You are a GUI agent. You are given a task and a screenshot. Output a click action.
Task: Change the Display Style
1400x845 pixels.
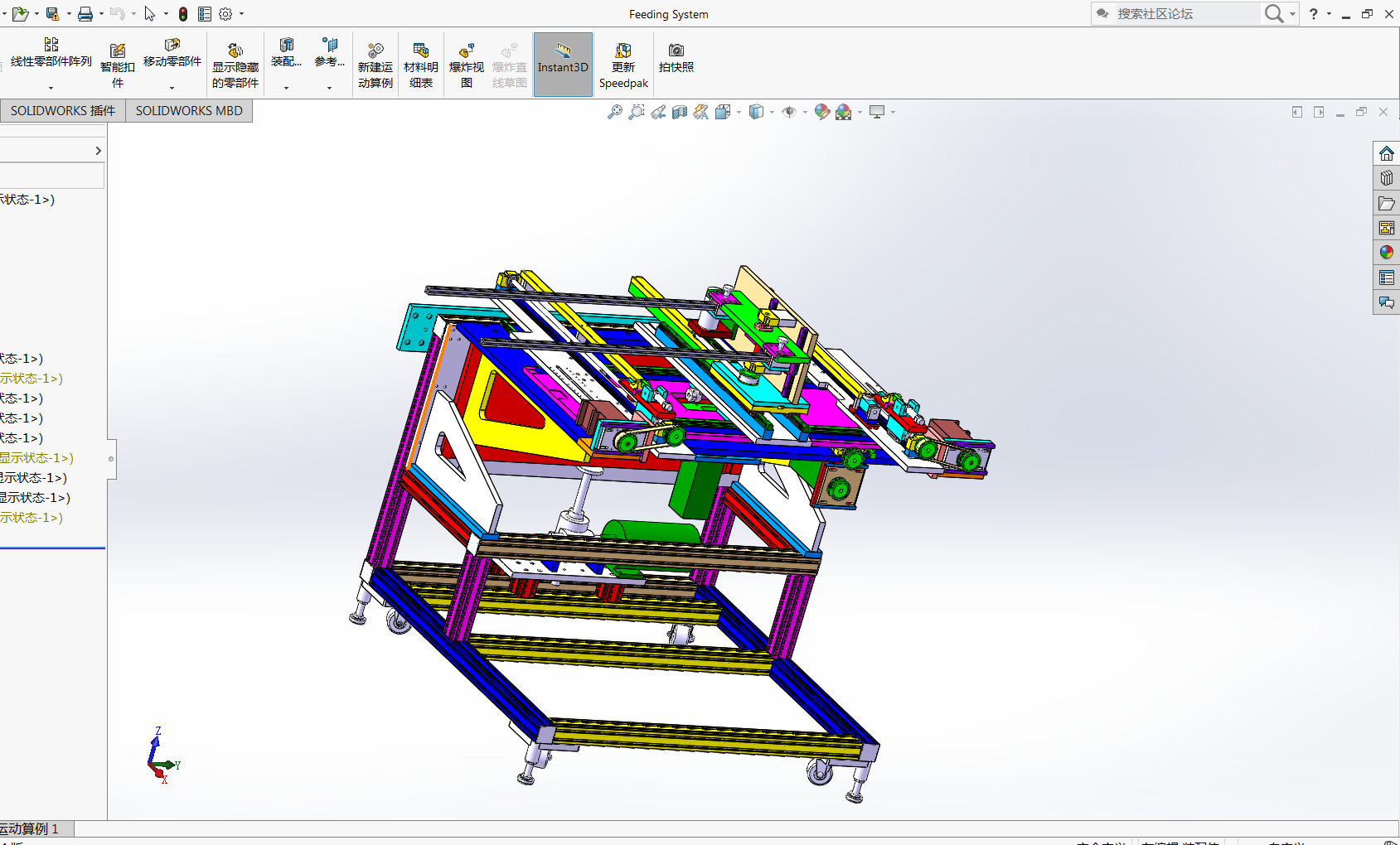756,112
